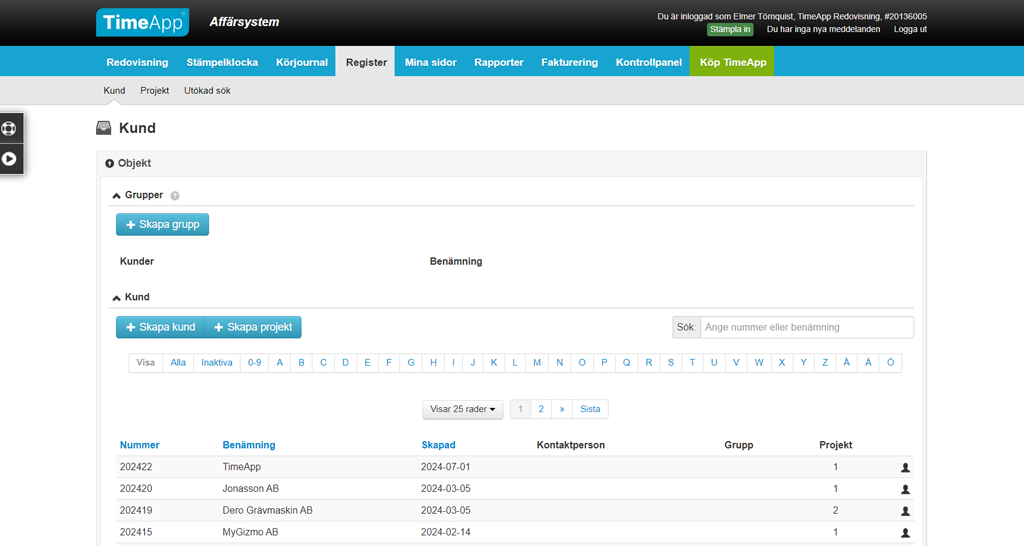Image resolution: width=1024 pixels, height=546 pixels.
Task: Click the lifebuoy help icon on left sidebar
Action: pos(10,129)
